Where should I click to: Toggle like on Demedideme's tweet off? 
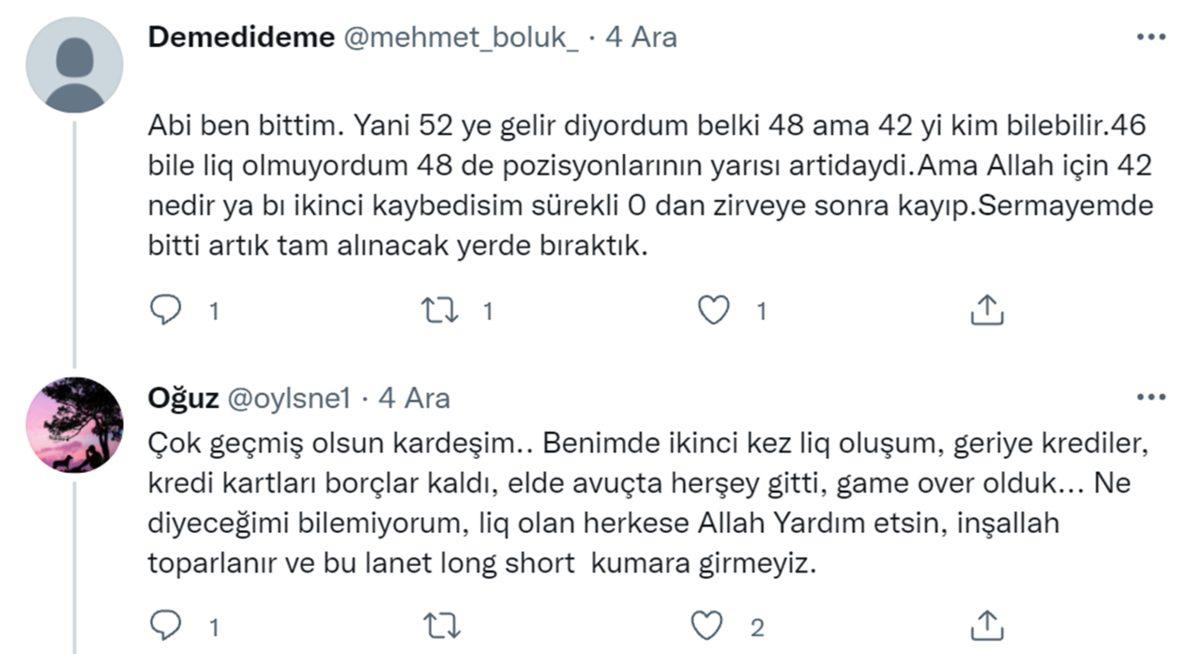[x=711, y=312]
